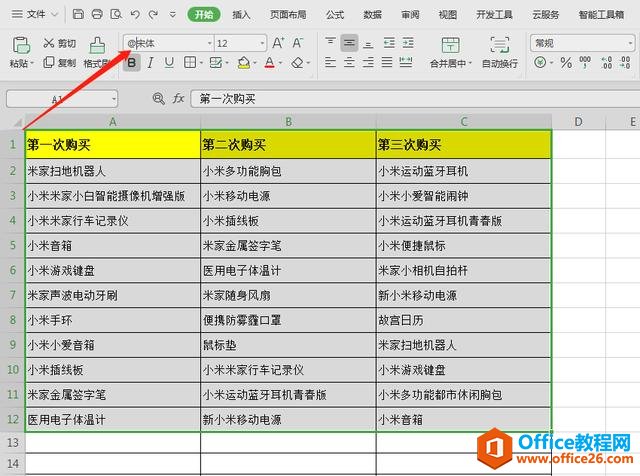Screen dimensions: 640x476
Task: Expand quick access toolbar customize arrow
Action: pos(173,15)
